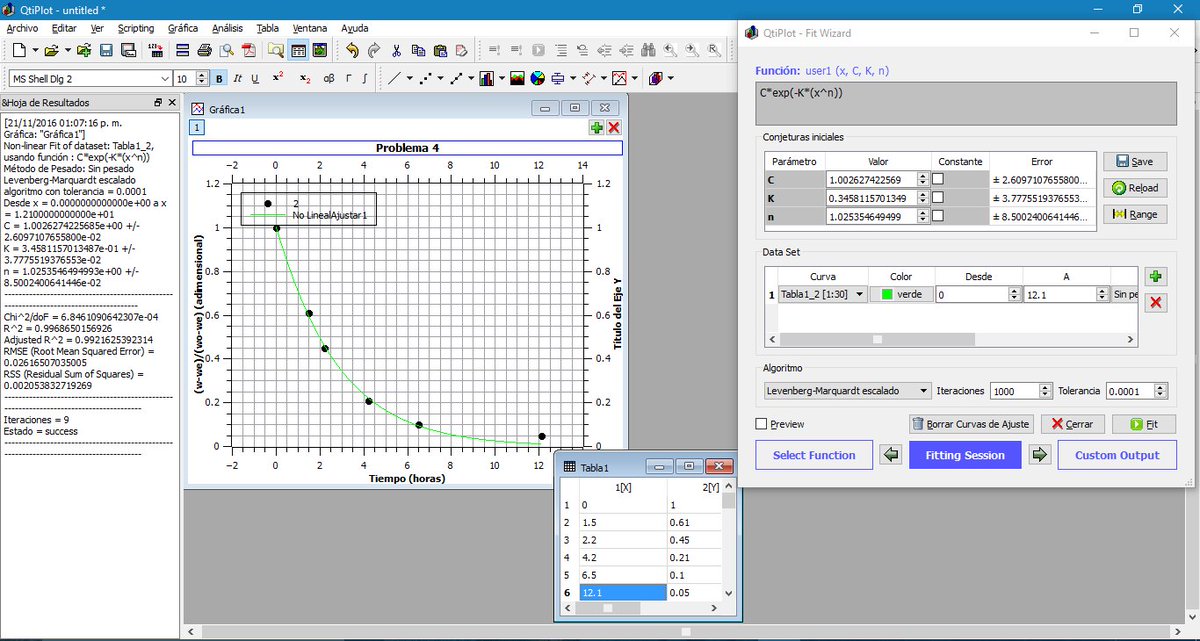Click the Select Function button
The image size is (1200, 641).
814,455
